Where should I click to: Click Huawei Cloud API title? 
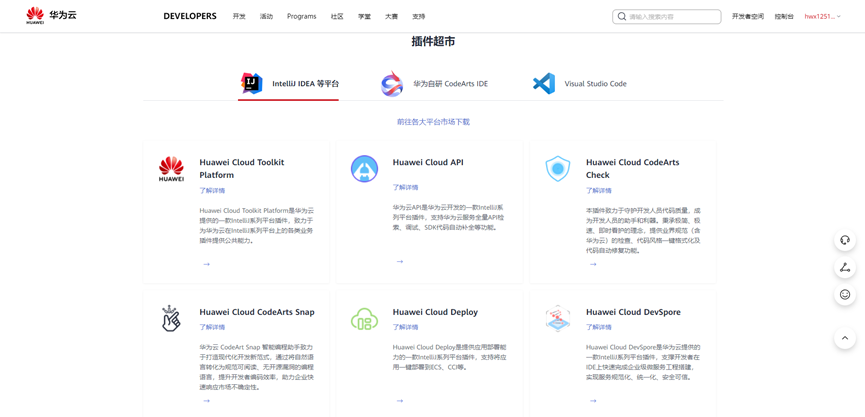click(x=428, y=163)
